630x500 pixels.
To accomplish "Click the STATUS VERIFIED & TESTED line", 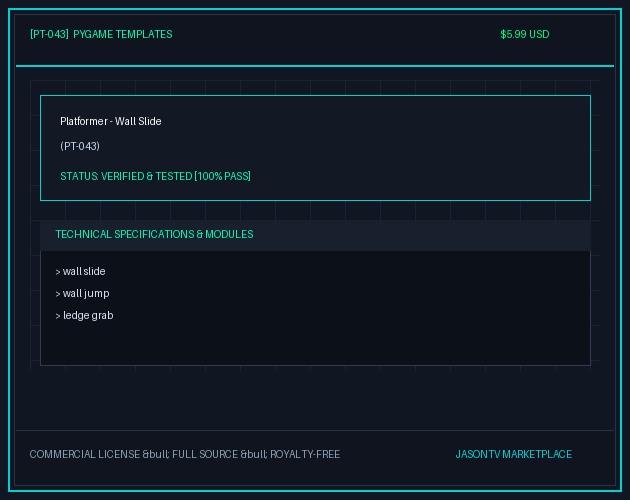I will (155, 176).
